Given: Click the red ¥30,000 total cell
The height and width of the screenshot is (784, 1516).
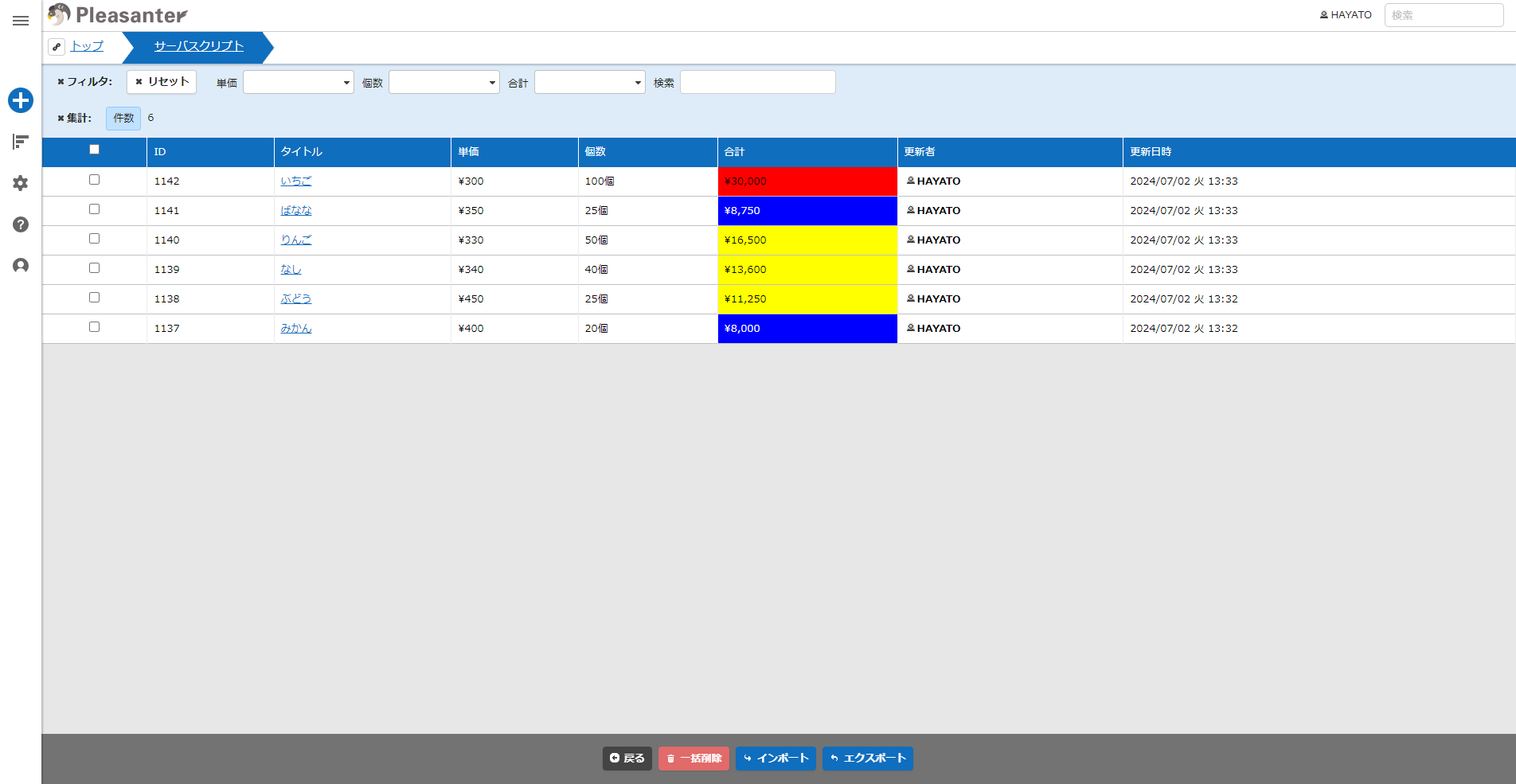Looking at the screenshot, I should tap(807, 181).
